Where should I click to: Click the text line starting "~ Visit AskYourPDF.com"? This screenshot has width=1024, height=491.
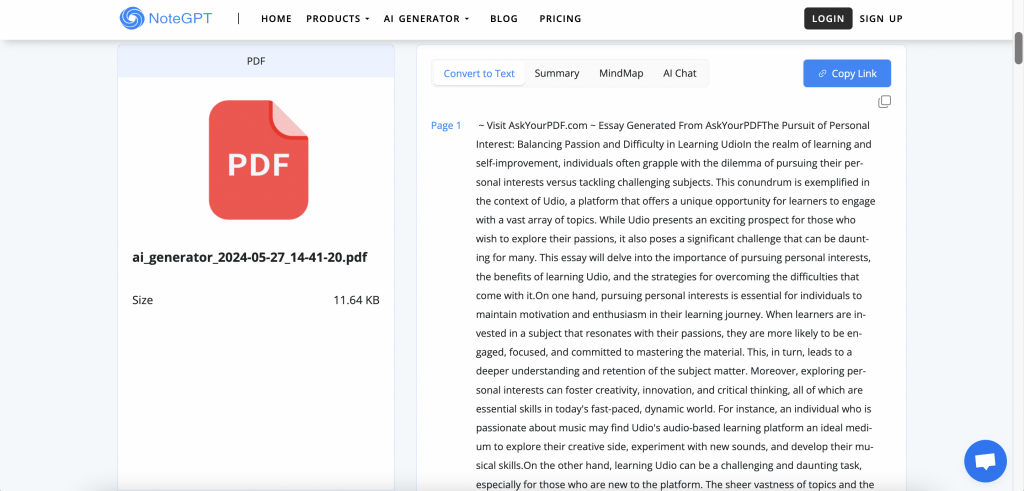pyautogui.click(x=674, y=125)
